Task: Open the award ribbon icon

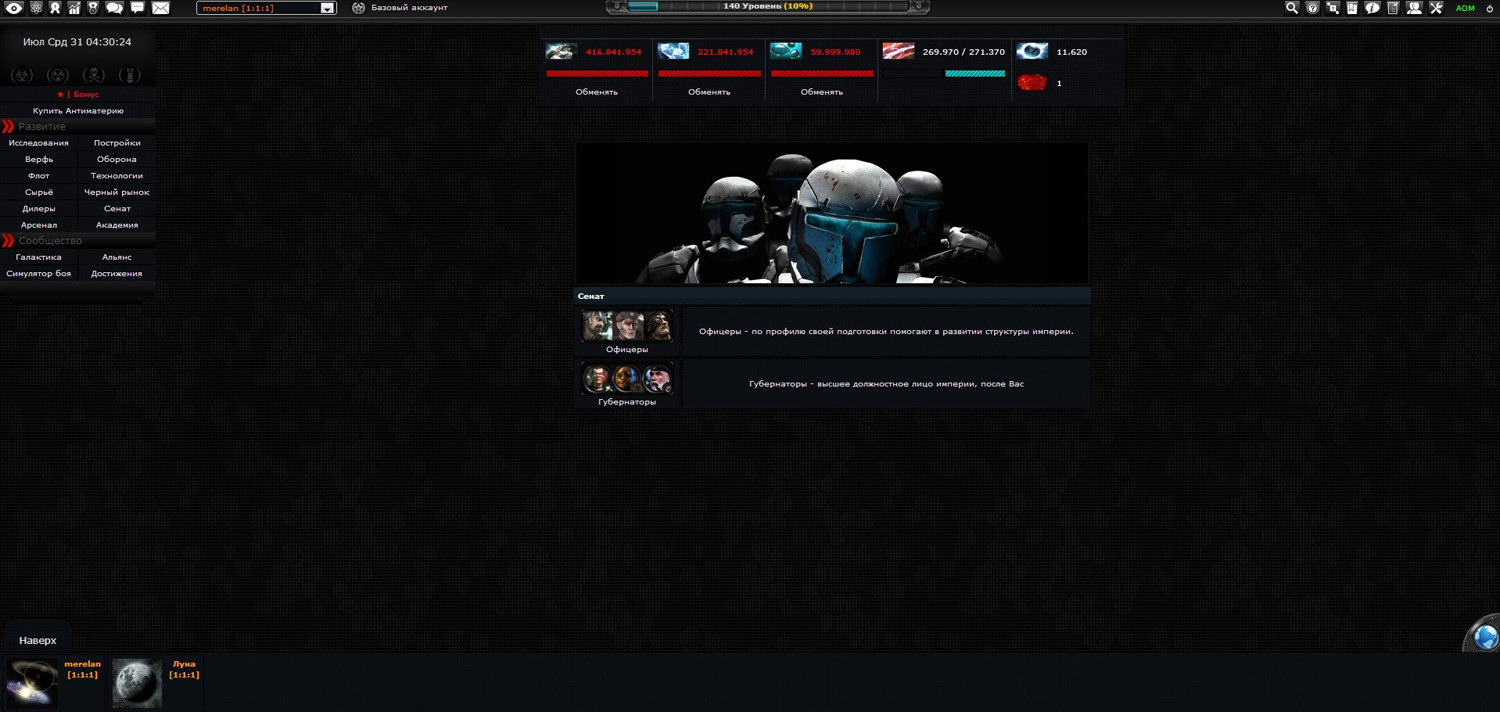Action: tap(55, 8)
